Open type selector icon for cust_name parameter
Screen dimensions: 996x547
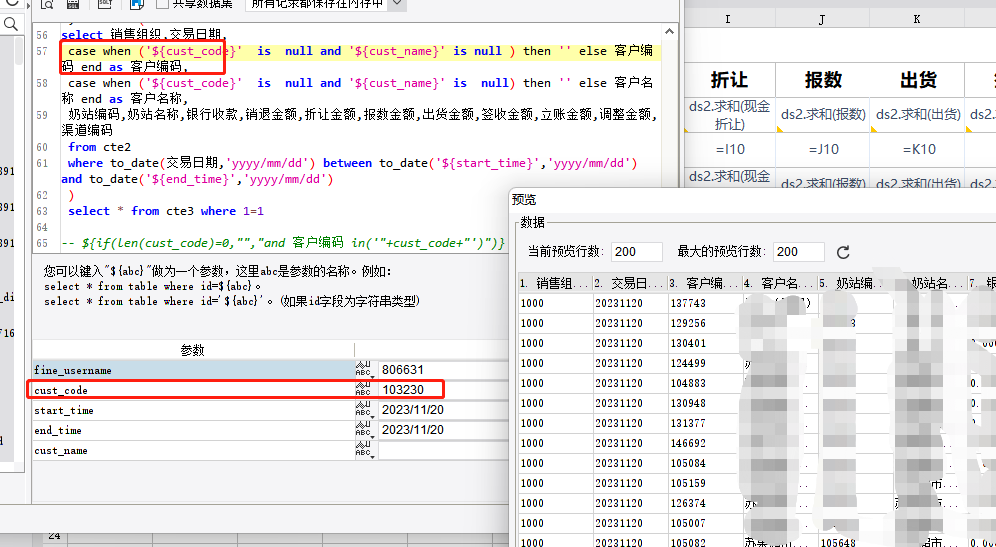click(x=363, y=450)
